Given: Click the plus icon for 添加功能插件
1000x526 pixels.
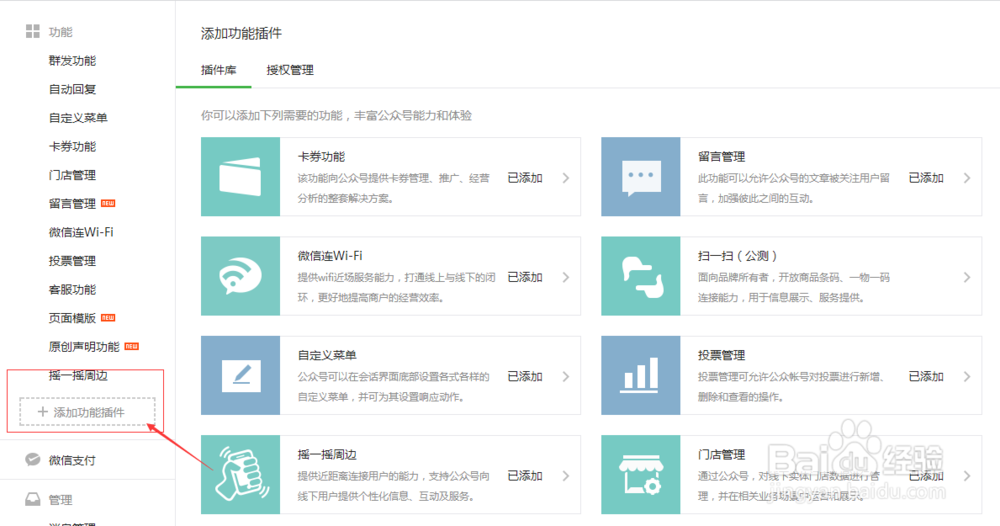Looking at the screenshot, I should coord(43,412).
